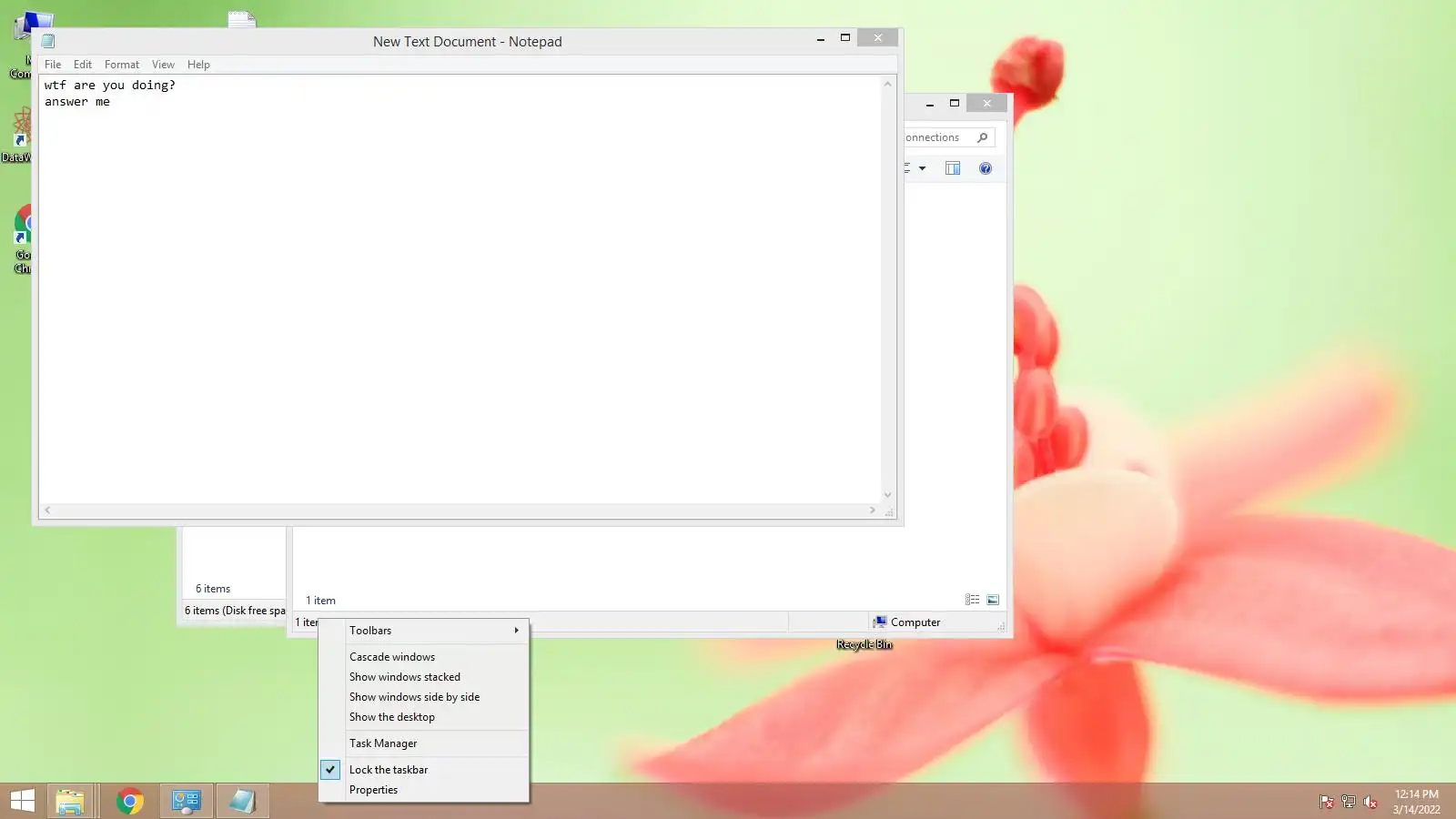Minimize the Network Connections window
The height and width of the screenshot is (819, 1456).
click(930, 104)
